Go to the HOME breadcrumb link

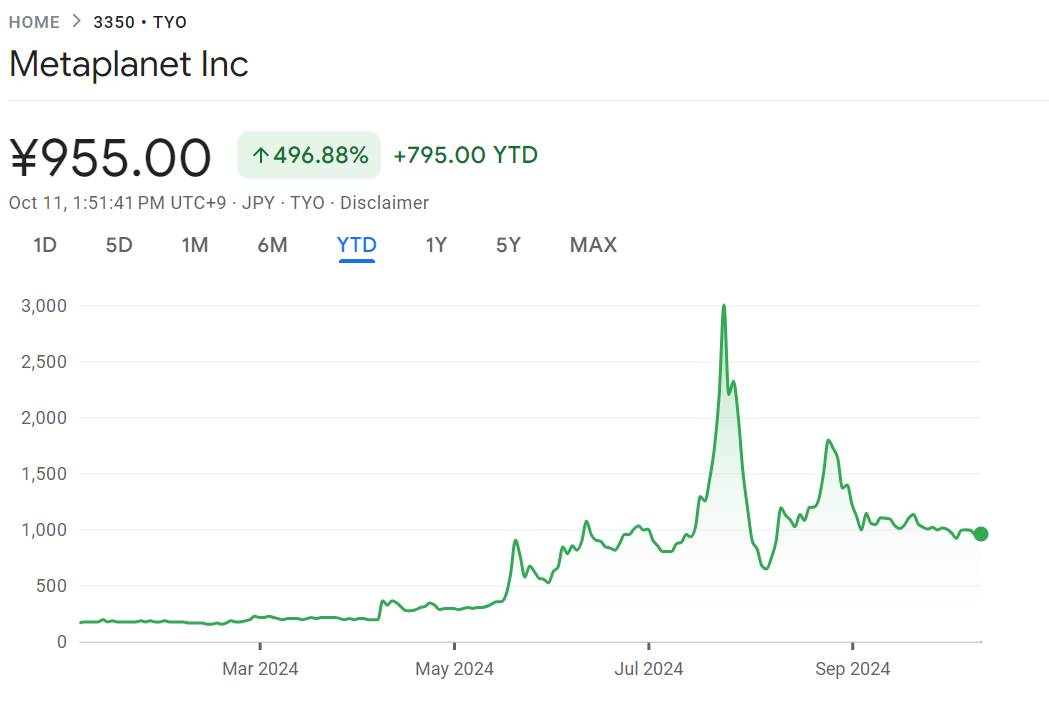pyautogui.click(x=35, y=22)
